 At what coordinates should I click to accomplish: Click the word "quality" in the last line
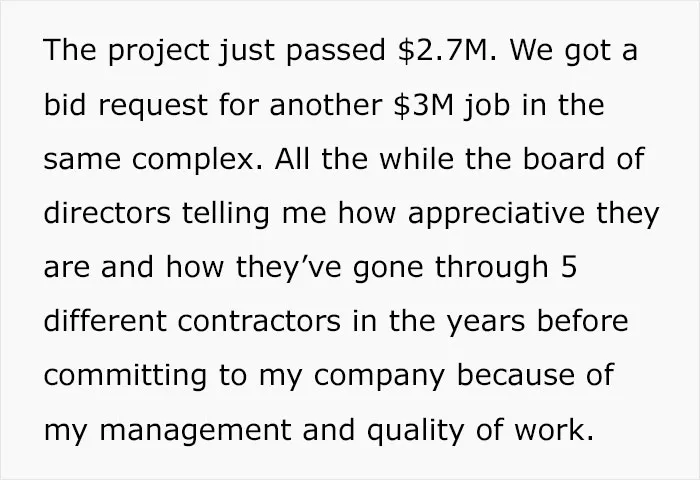point(416,430)
